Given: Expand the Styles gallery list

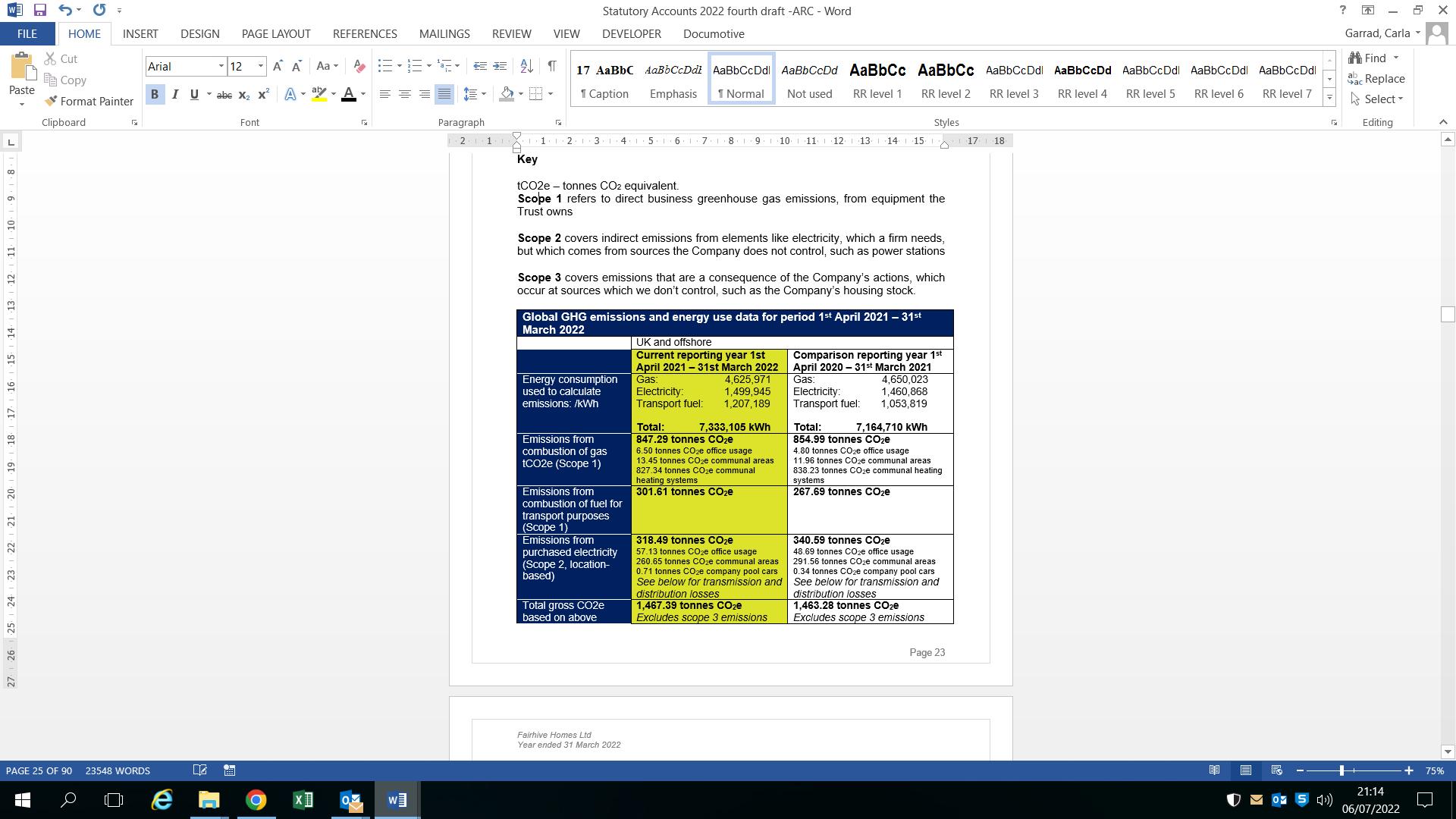Looking at the screenshot, I should (1329, 97).
